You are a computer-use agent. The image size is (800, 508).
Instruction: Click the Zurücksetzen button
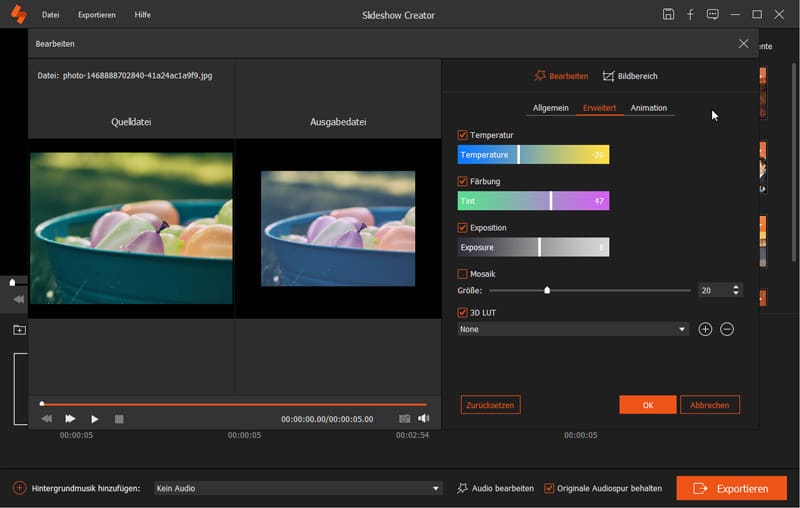click(x=490, y=405)
